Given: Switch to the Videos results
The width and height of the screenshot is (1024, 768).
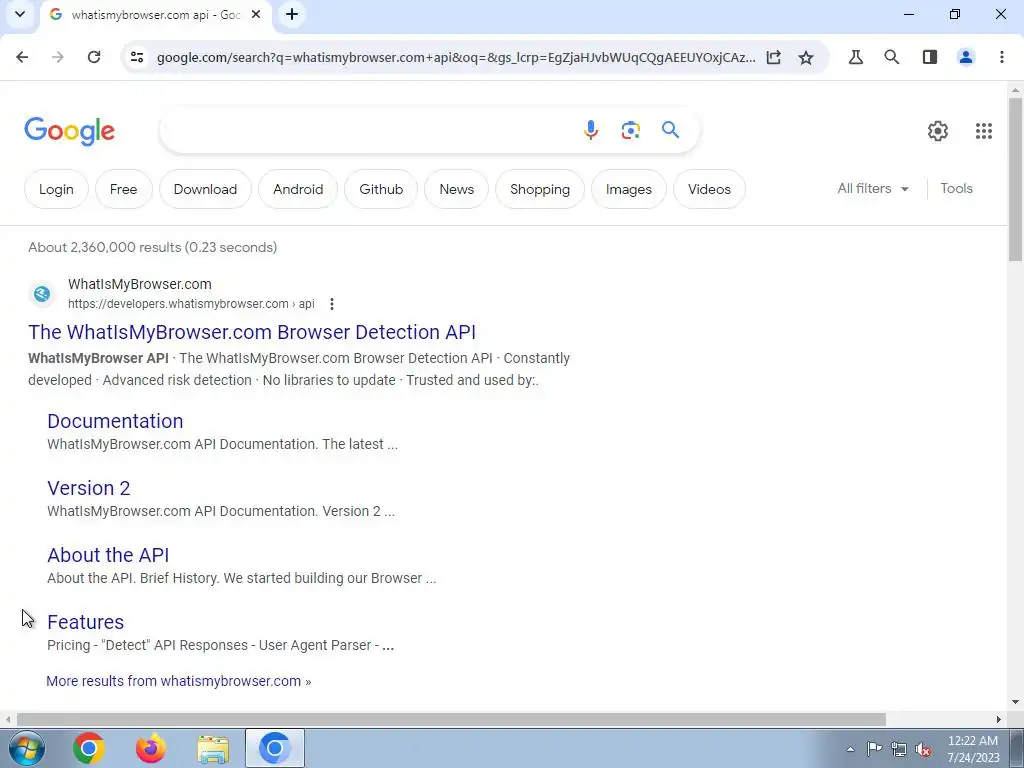Looking at the screenshot, I should (709, 189).
